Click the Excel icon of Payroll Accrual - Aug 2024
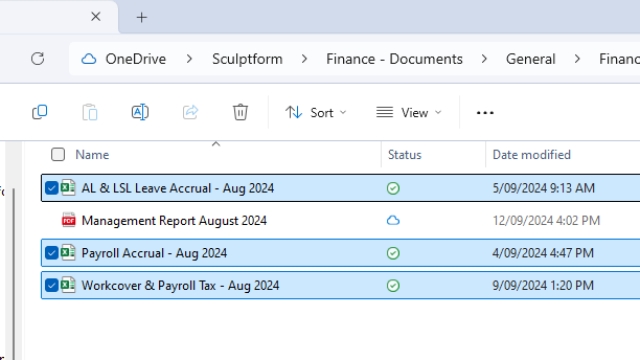 coord(68,253)
